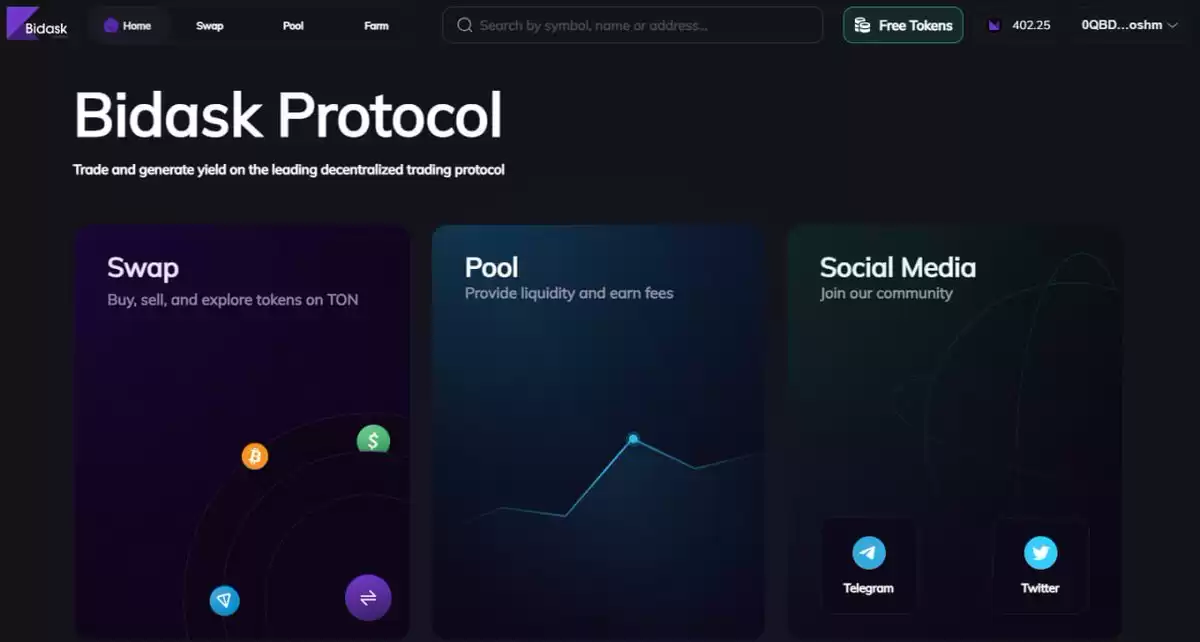Click 'Join our community' text
The height and width of the screenshot is (642, 1200).
click(x=886, y=293)
